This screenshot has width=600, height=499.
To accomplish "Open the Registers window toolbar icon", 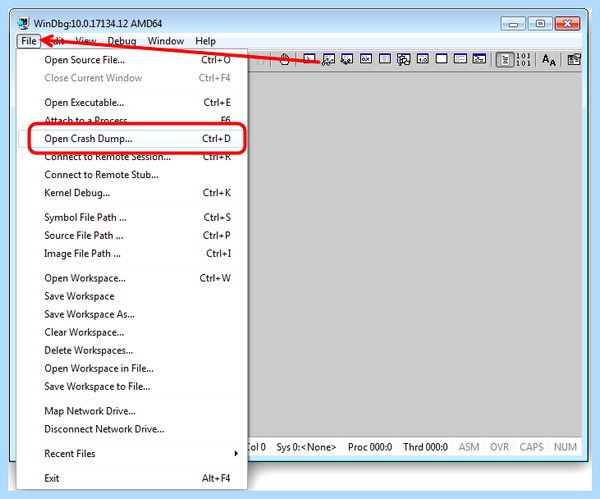I will 366,59.
